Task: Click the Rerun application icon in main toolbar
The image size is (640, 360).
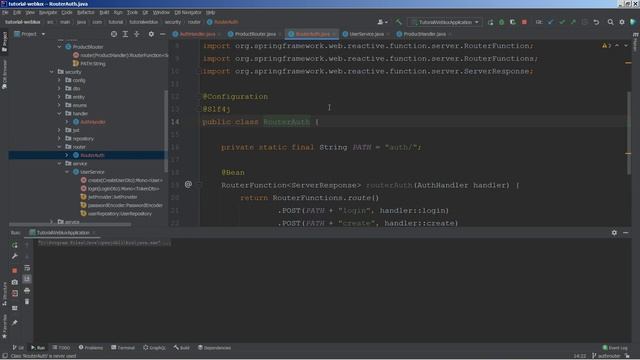Action: (x=490, y=22)
